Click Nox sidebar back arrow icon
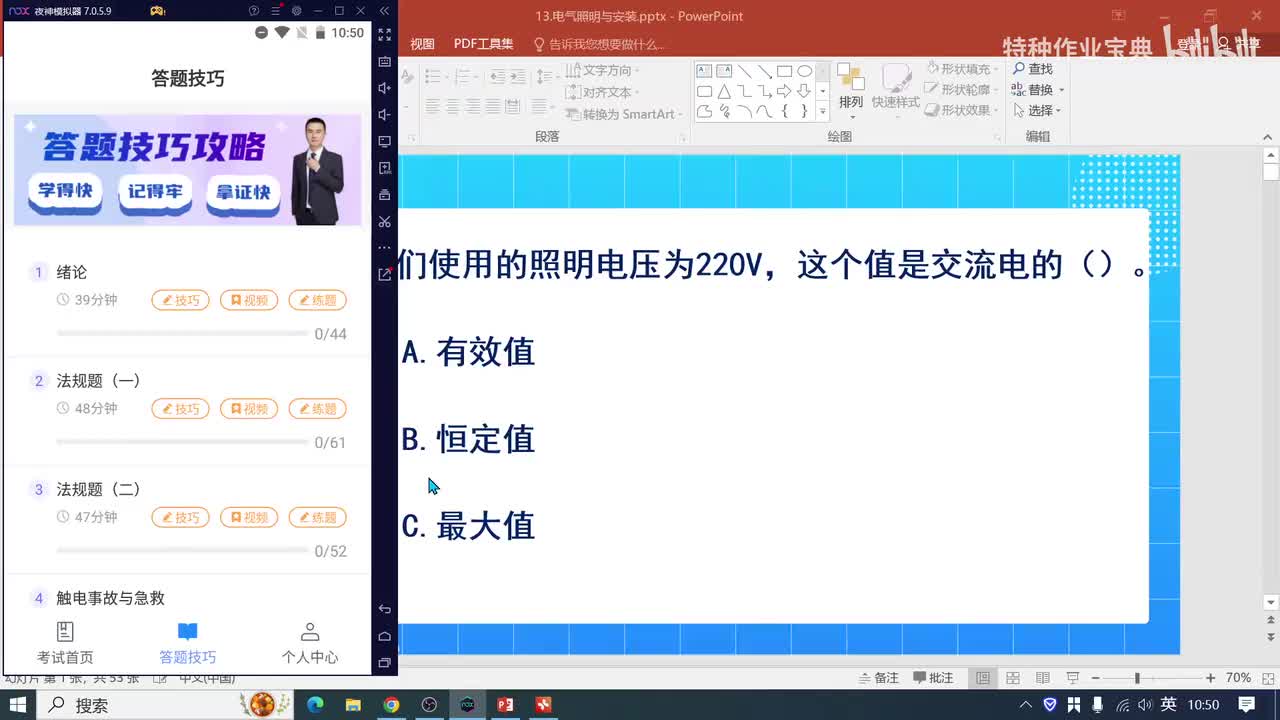 pyautogui.click(x=385, y=609)
